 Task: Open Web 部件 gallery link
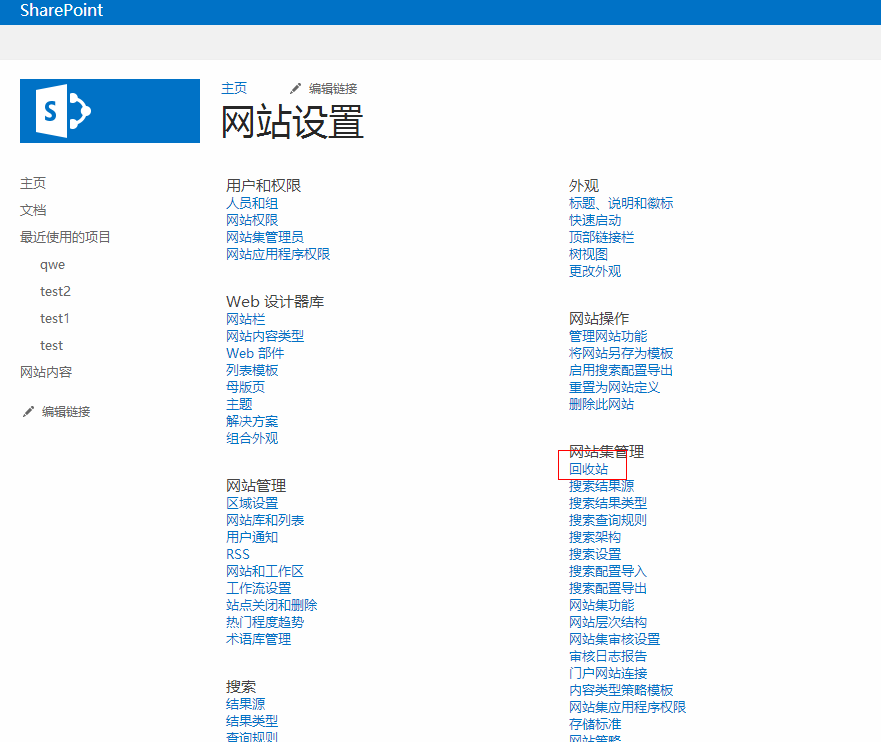(x=255, y=353)
